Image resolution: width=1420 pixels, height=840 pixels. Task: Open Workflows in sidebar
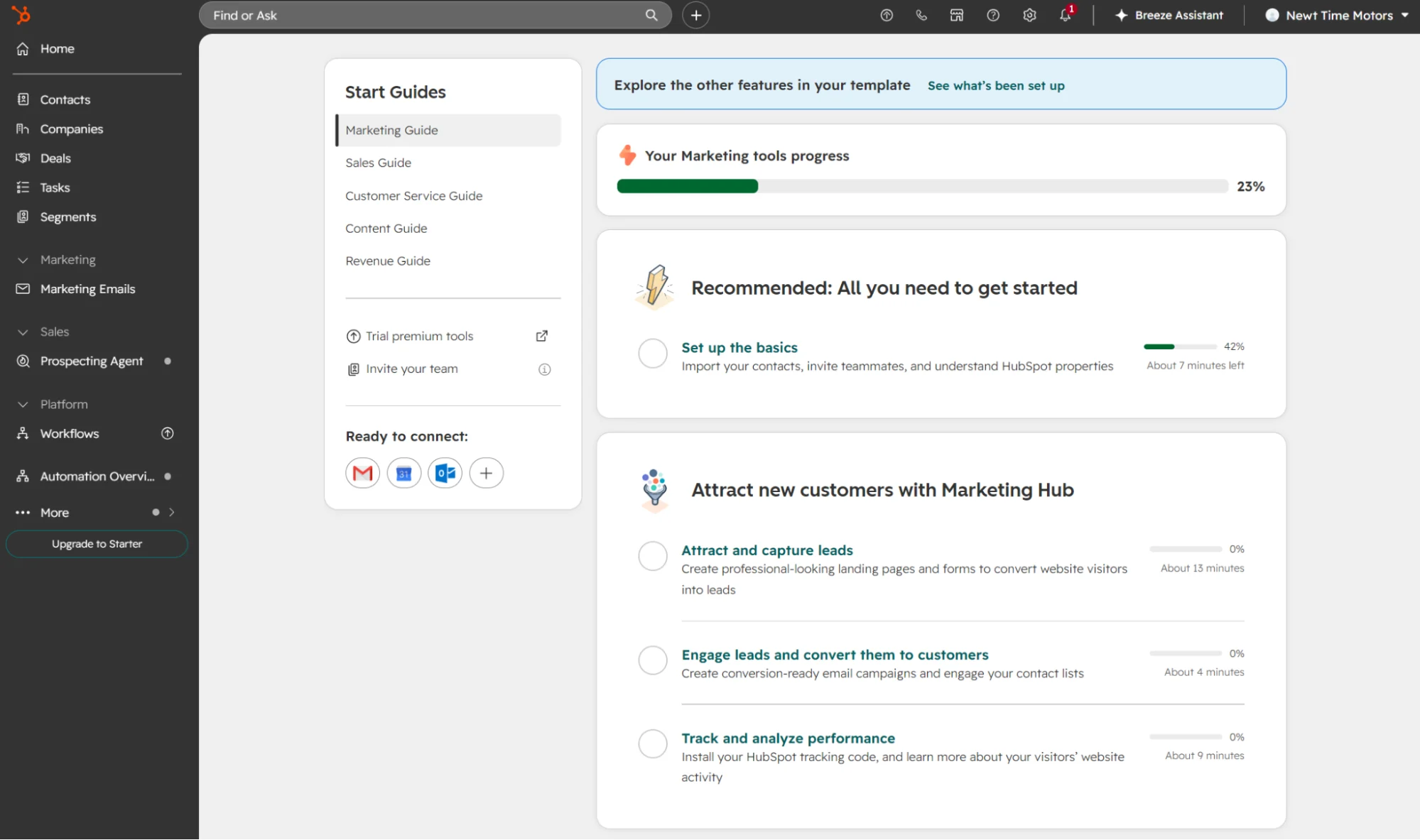click(69, 433)
